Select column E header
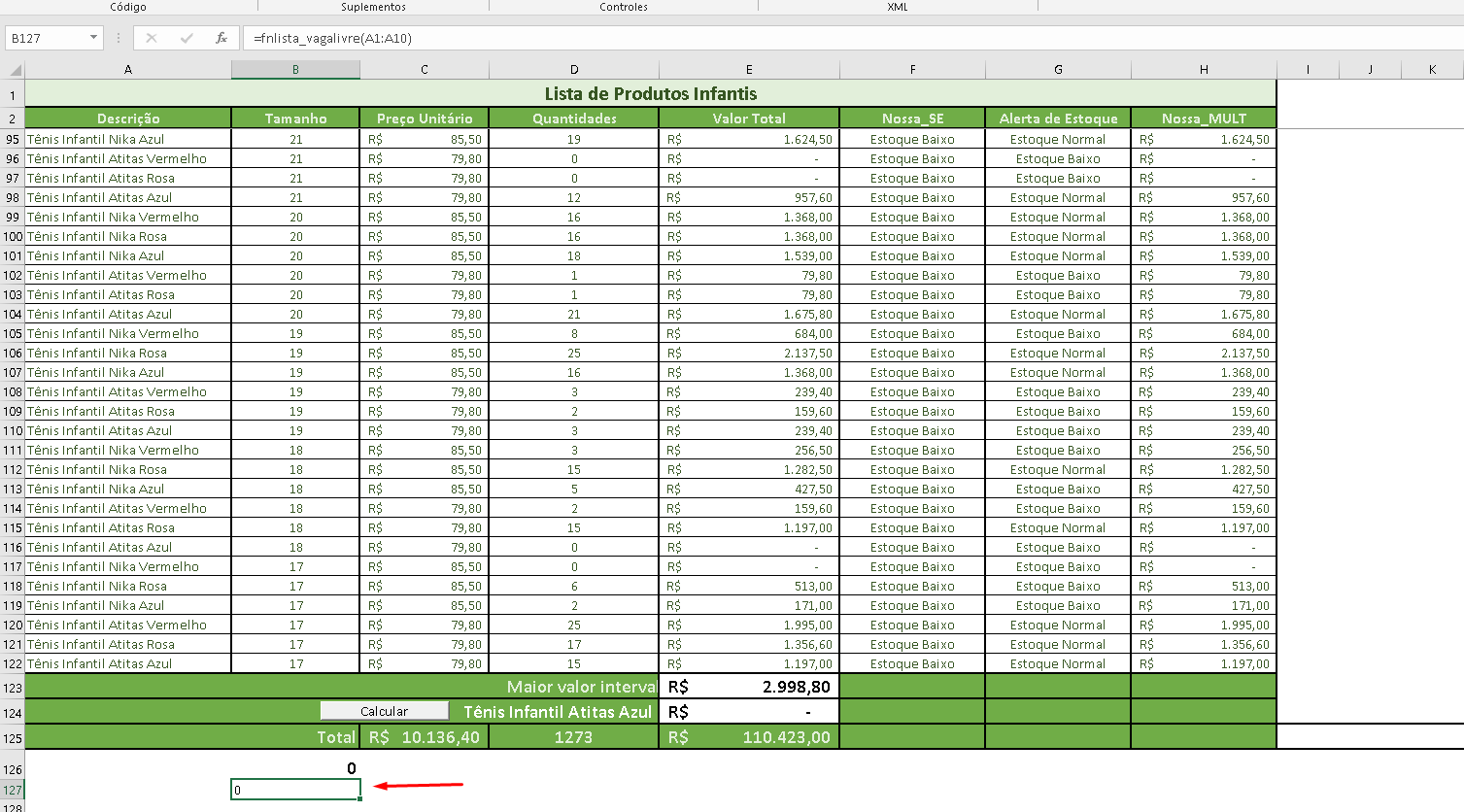The height and width of the screenshot is (812, 1464). point(749,70)
